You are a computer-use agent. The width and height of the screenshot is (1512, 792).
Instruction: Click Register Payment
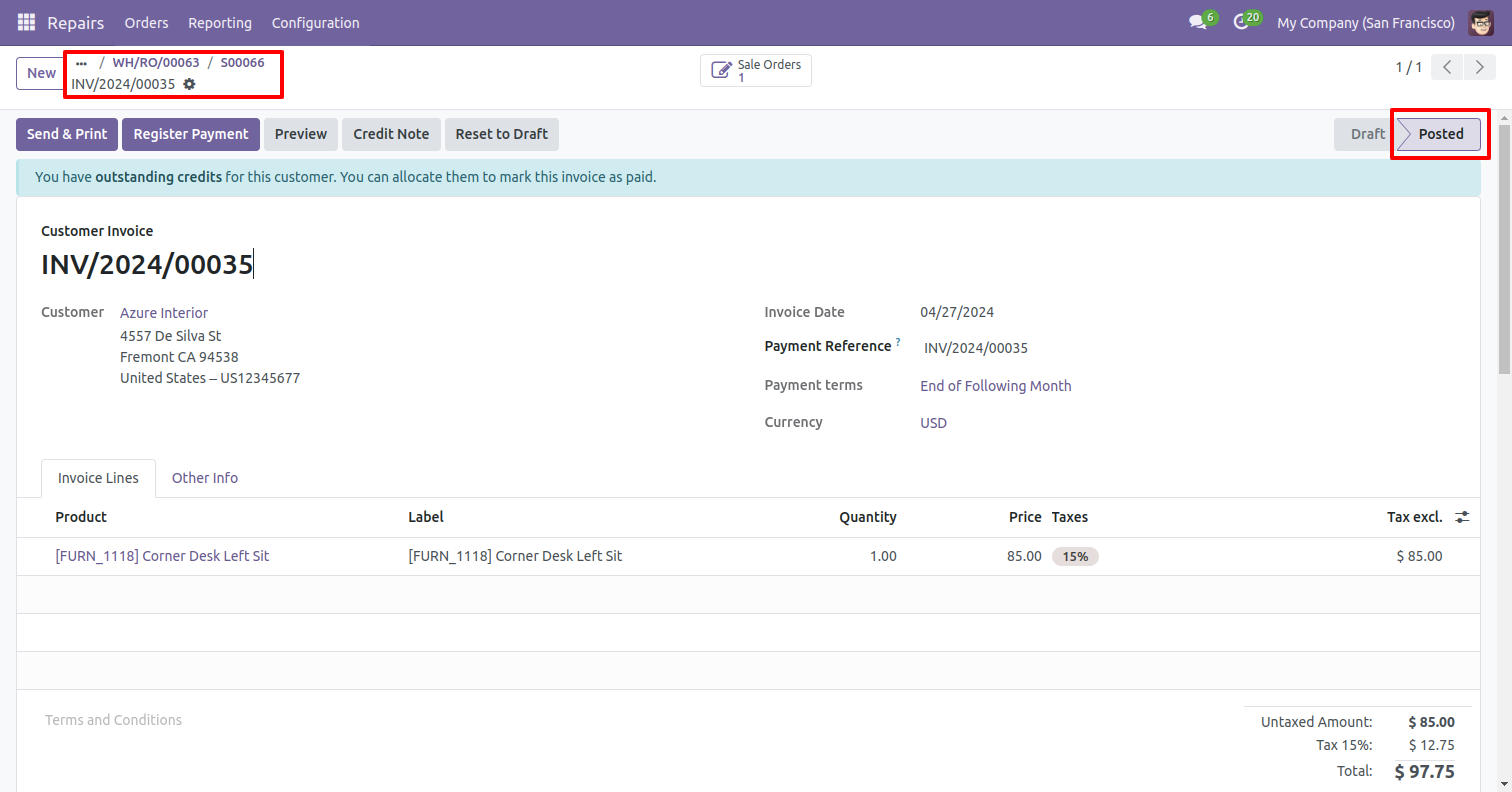click(x=191, y=134)
